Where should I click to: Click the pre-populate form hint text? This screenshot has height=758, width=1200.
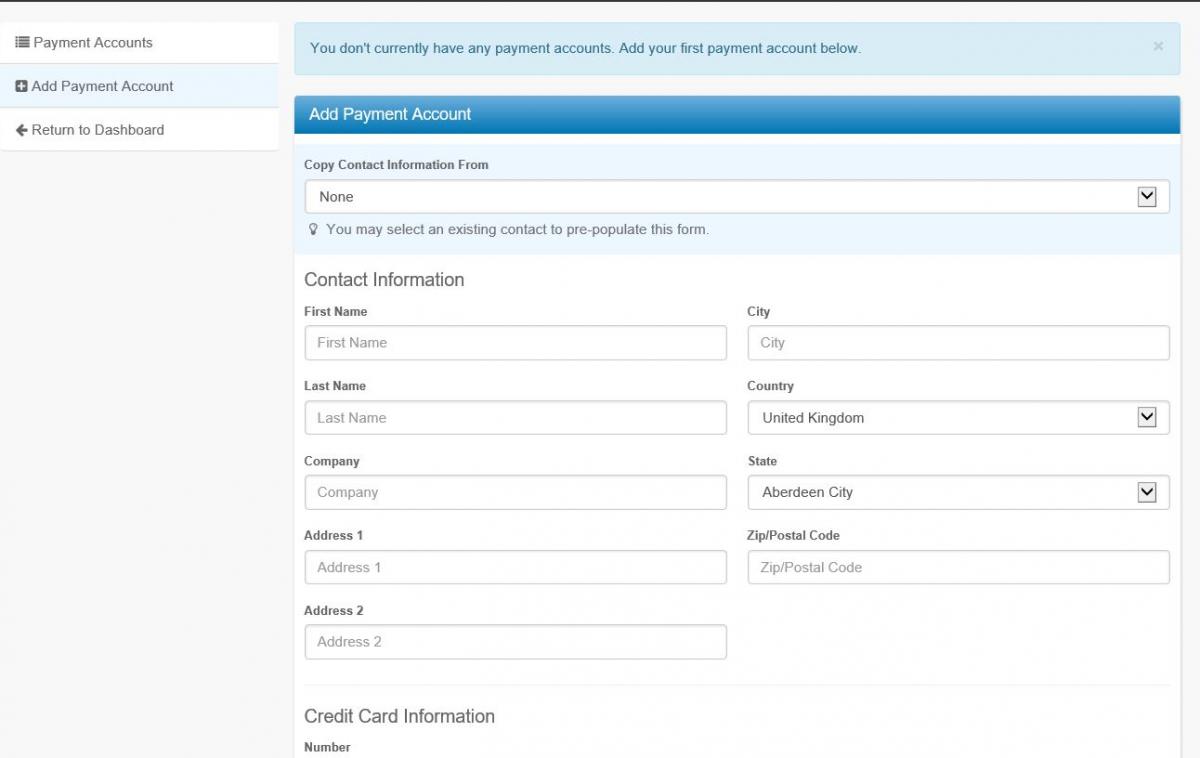pos(517,230)
